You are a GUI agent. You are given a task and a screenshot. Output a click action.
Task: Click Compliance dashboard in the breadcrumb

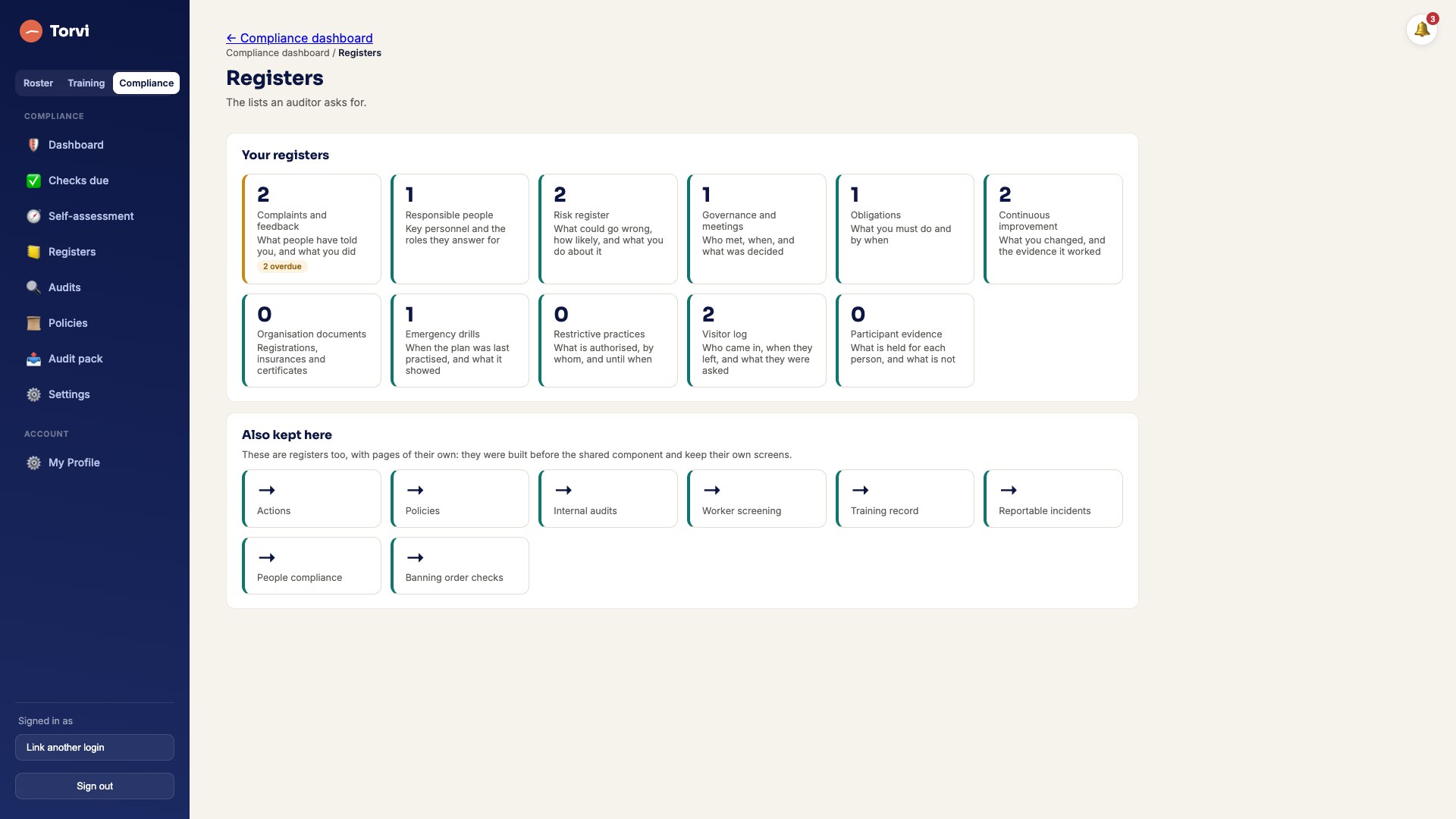tap(278, 53)
